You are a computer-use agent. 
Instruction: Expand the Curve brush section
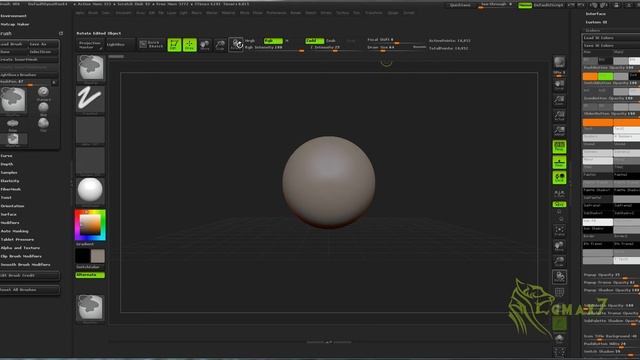tap(7, 156)
